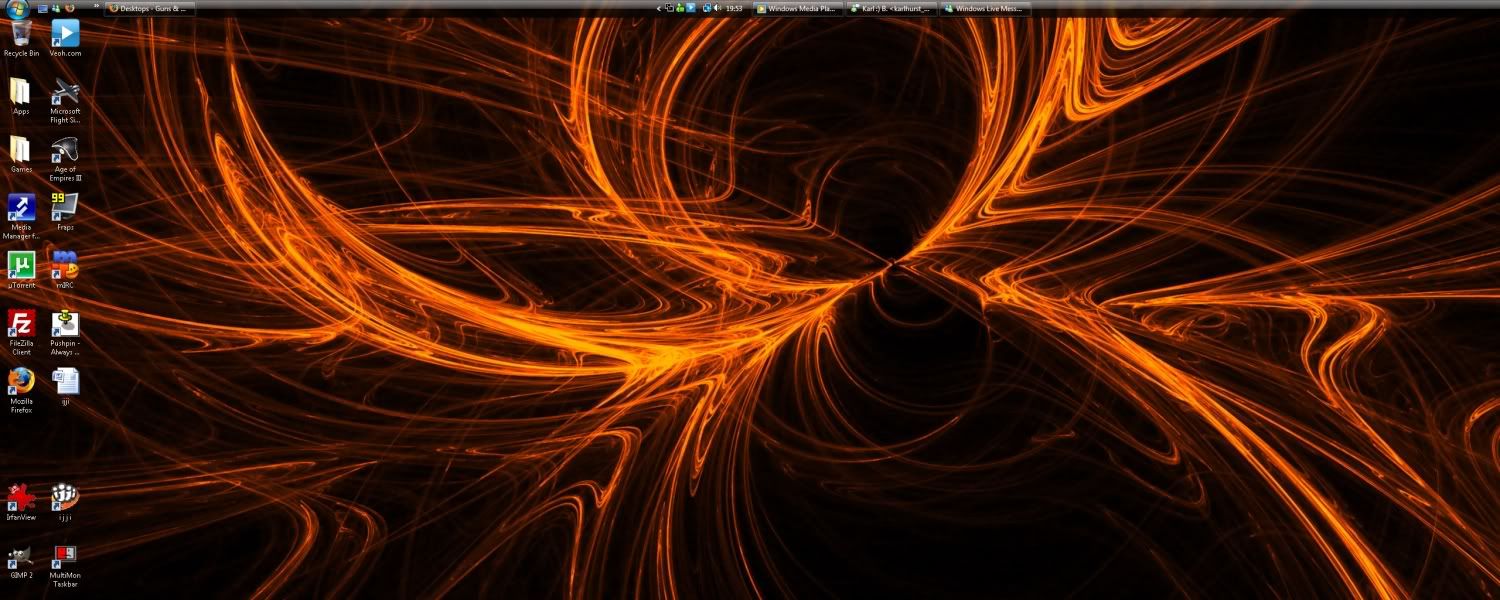Open Microsoft Flight Simulator shortcut
The height and width of the screenshot is (600, 1500).
pos(65,94)
